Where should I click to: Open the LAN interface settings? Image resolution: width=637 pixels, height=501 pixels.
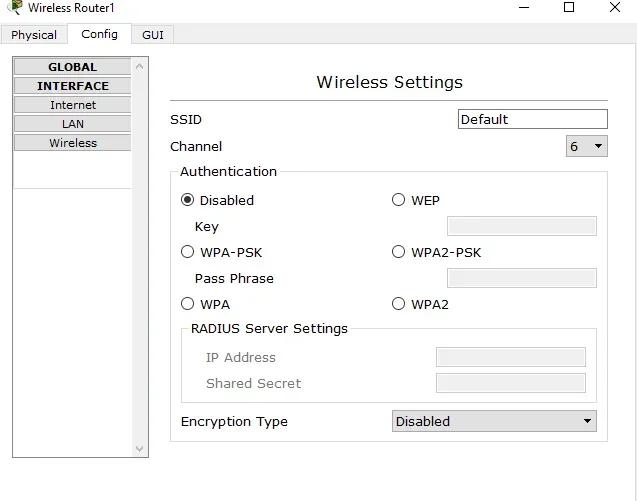(72, 124)
